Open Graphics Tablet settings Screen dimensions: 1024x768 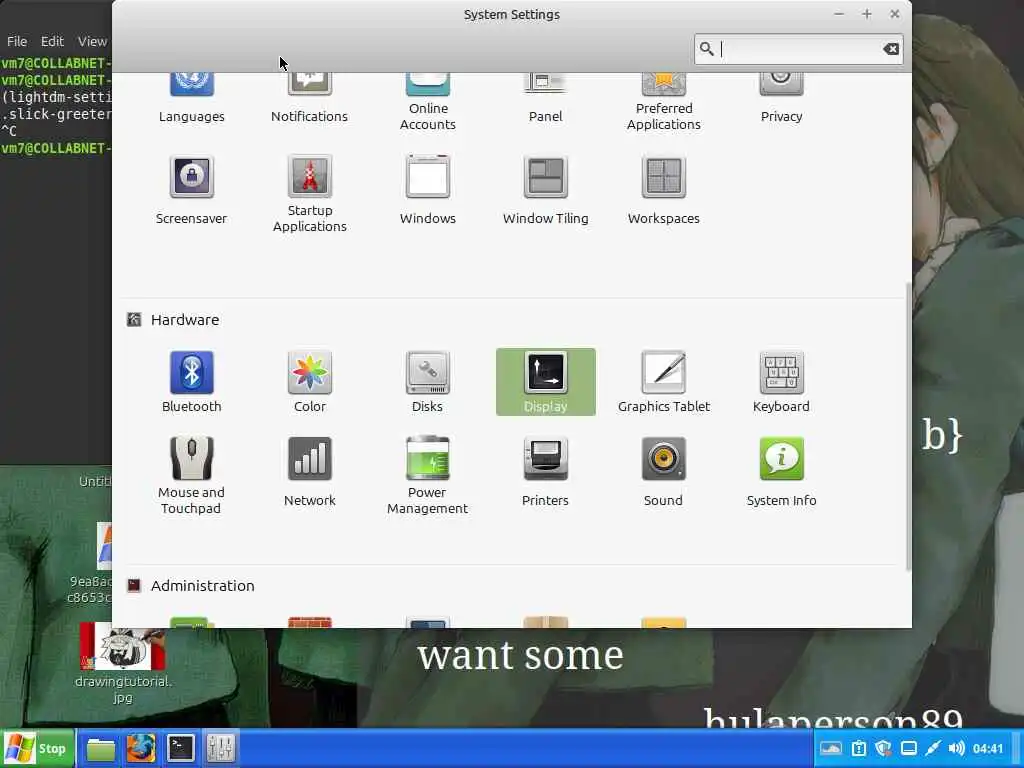point(664,381)
